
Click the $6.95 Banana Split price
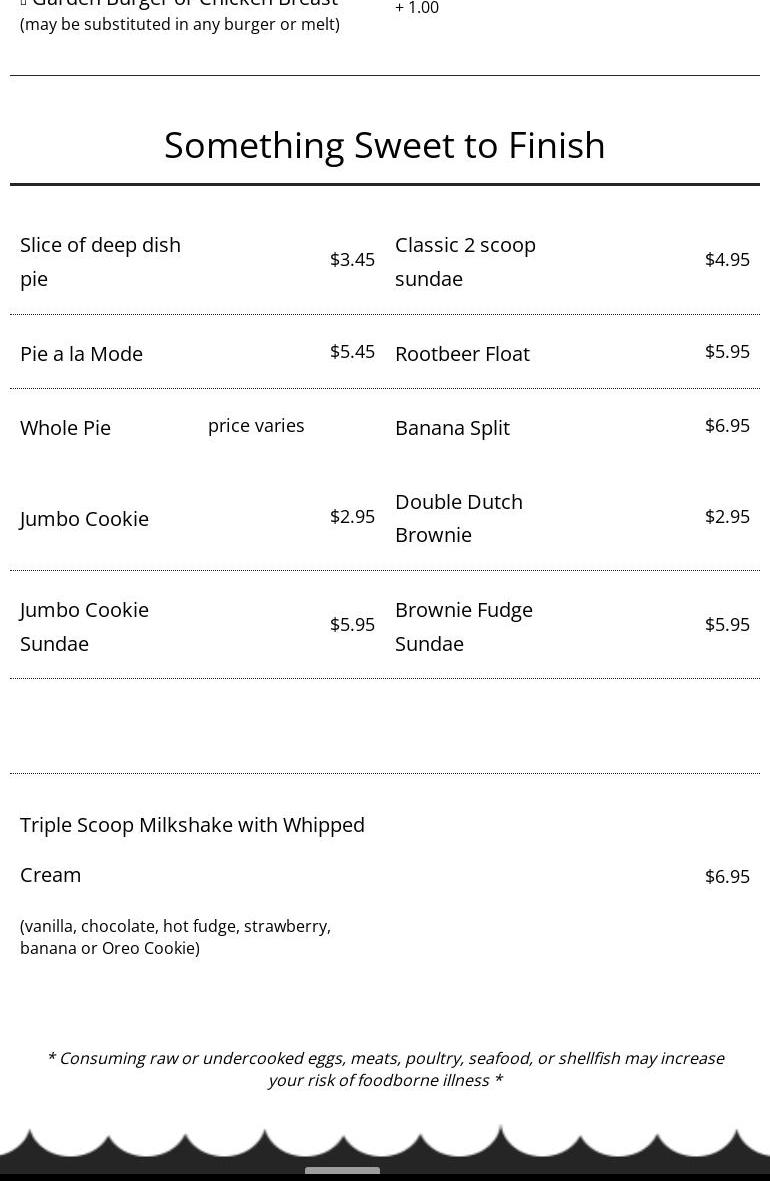(727, 425)
